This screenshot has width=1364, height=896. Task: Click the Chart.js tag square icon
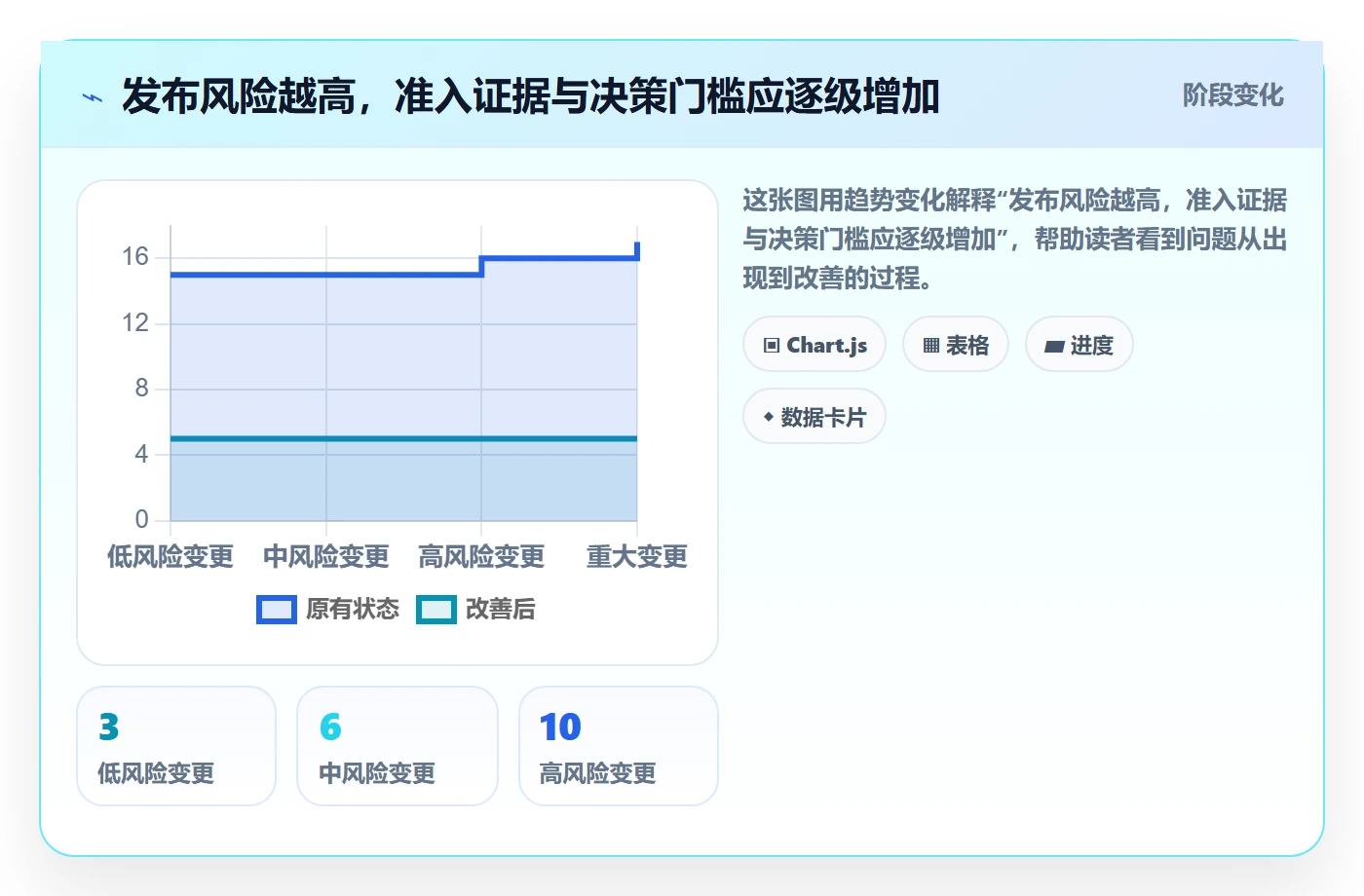click(772, 346)
